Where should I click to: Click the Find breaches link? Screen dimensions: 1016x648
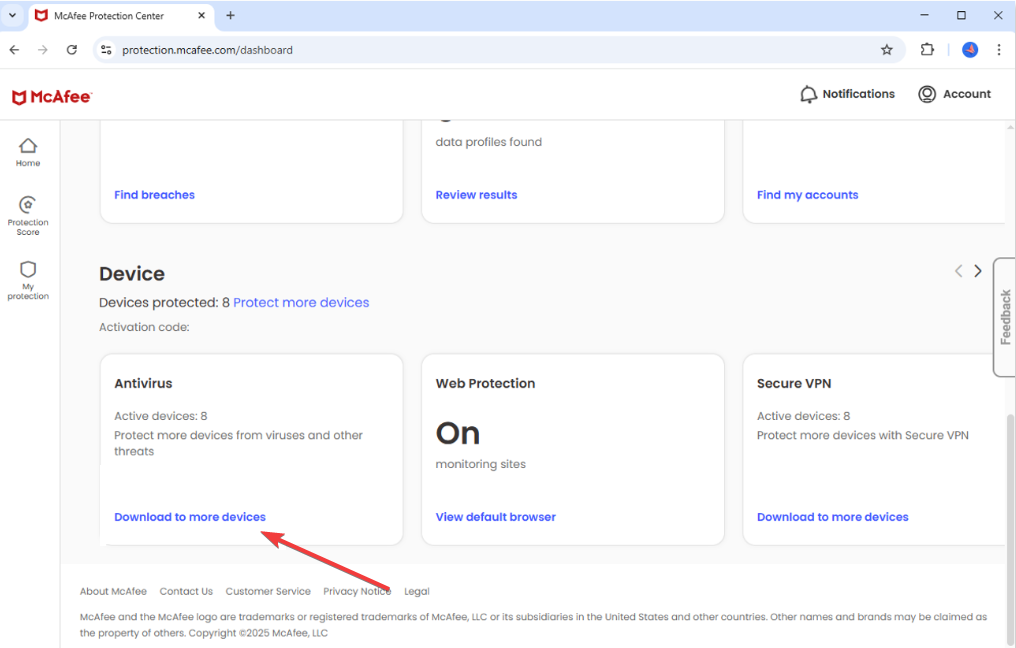pos(154,195)
